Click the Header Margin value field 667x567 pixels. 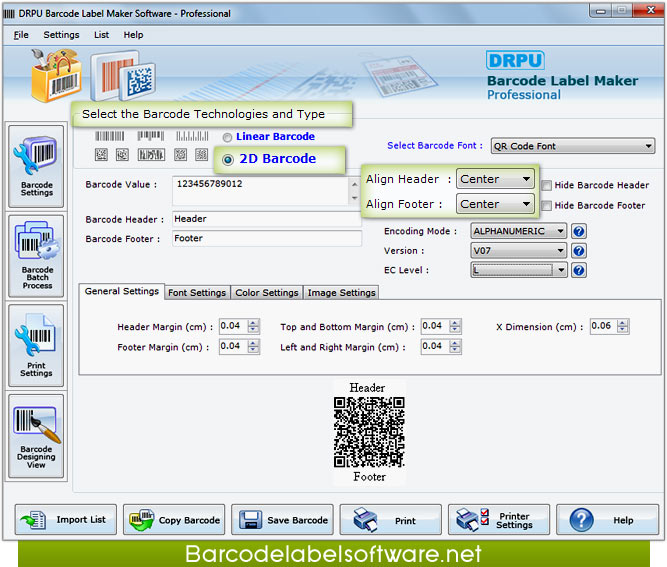[x=233, y=326]
